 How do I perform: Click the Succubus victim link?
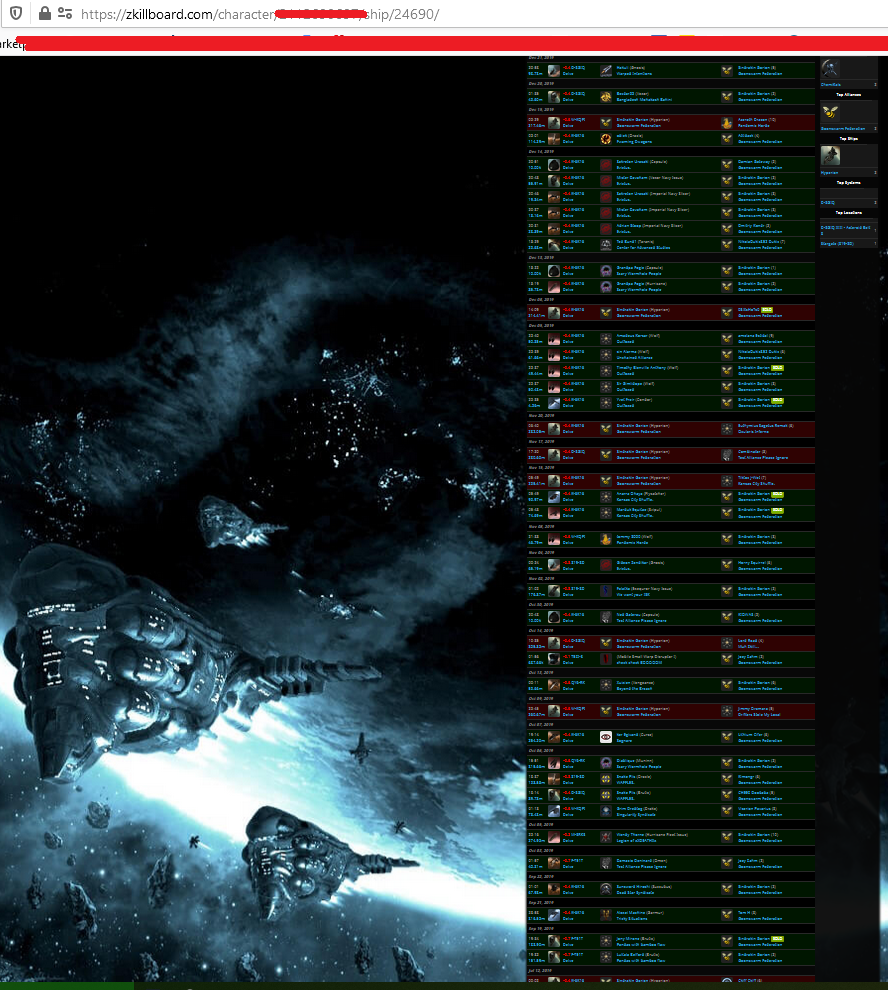[644, 886]
